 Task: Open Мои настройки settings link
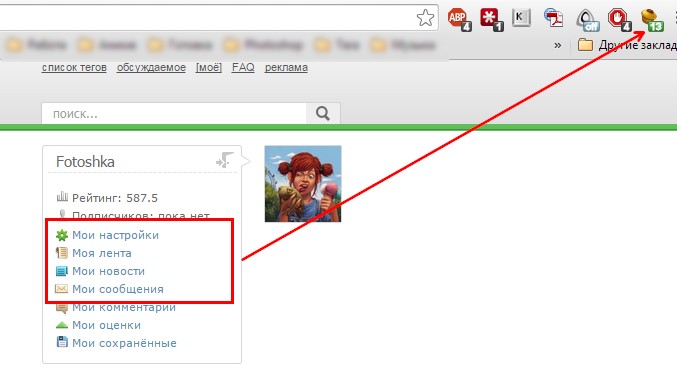tap(115, 235)
